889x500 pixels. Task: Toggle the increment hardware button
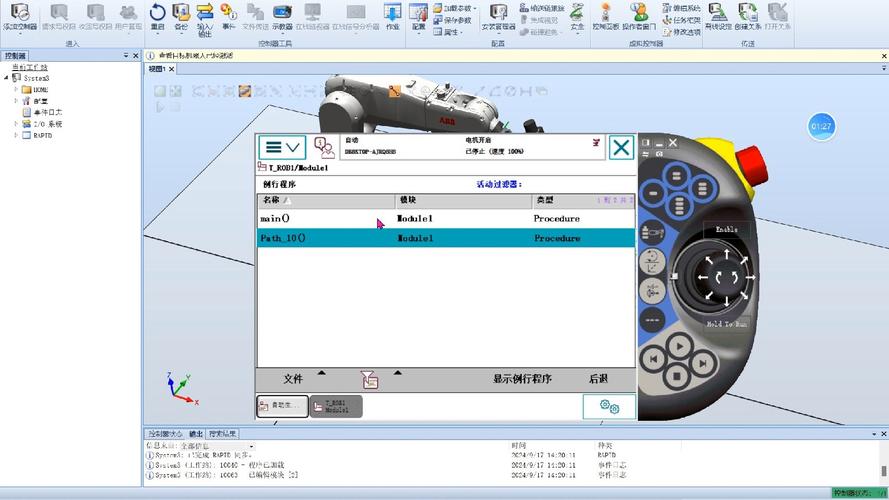tap(652, 320)
